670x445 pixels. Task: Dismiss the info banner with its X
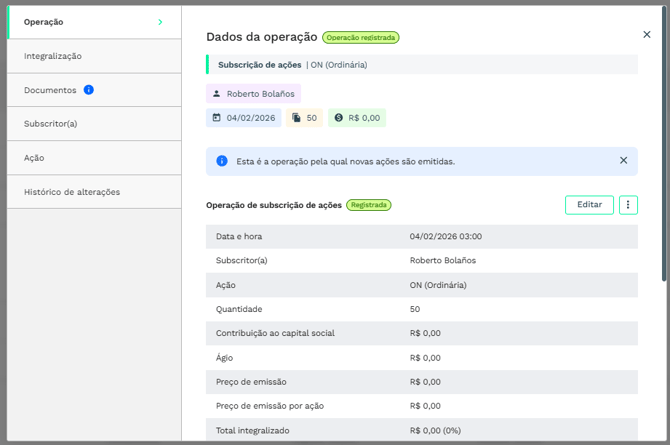pyautogui.click(x=623, y=161)
